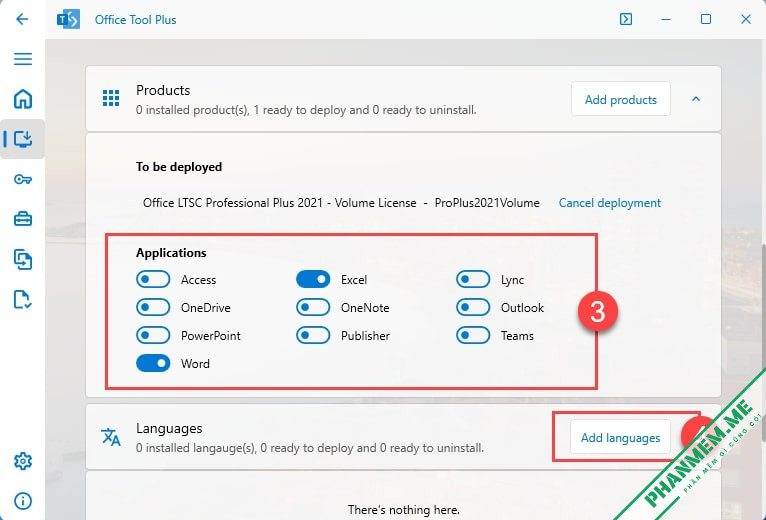Click the Applications heading
Screen dimensions: 766x520
pyautogui.click(x=171, y=253)
